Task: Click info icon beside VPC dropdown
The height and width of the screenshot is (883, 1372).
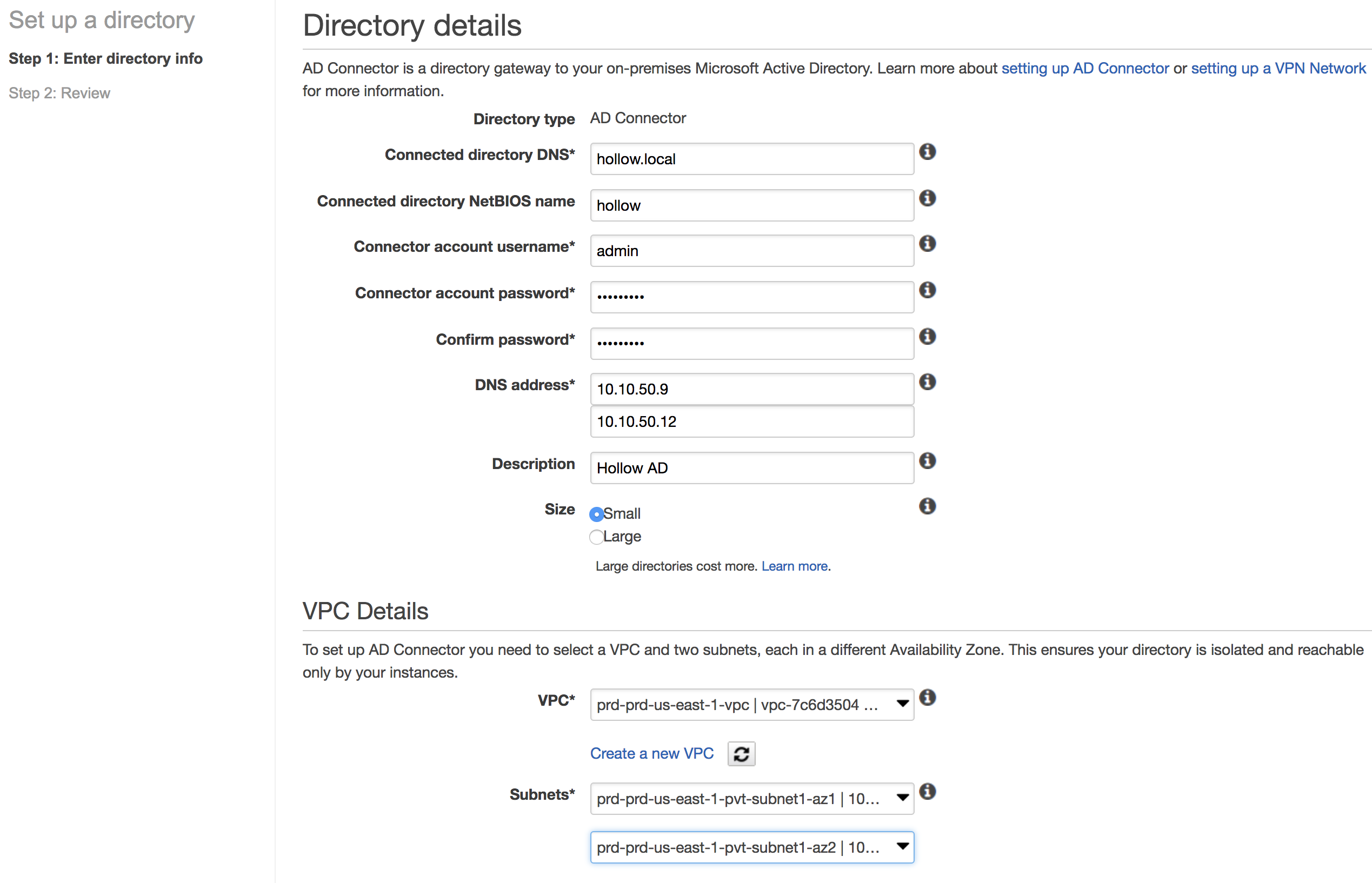Action: coord(927,698)
